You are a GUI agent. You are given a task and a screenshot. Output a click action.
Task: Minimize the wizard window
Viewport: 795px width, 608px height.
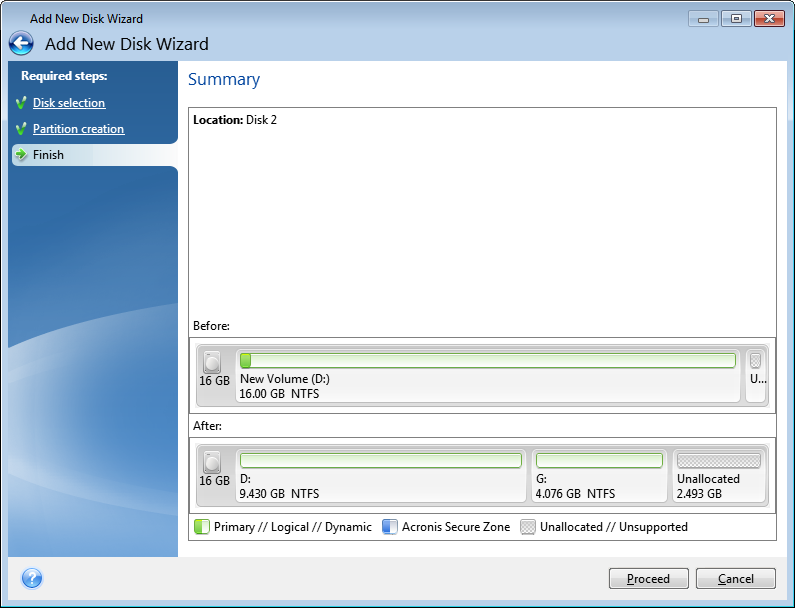click(x=703, y=19)
